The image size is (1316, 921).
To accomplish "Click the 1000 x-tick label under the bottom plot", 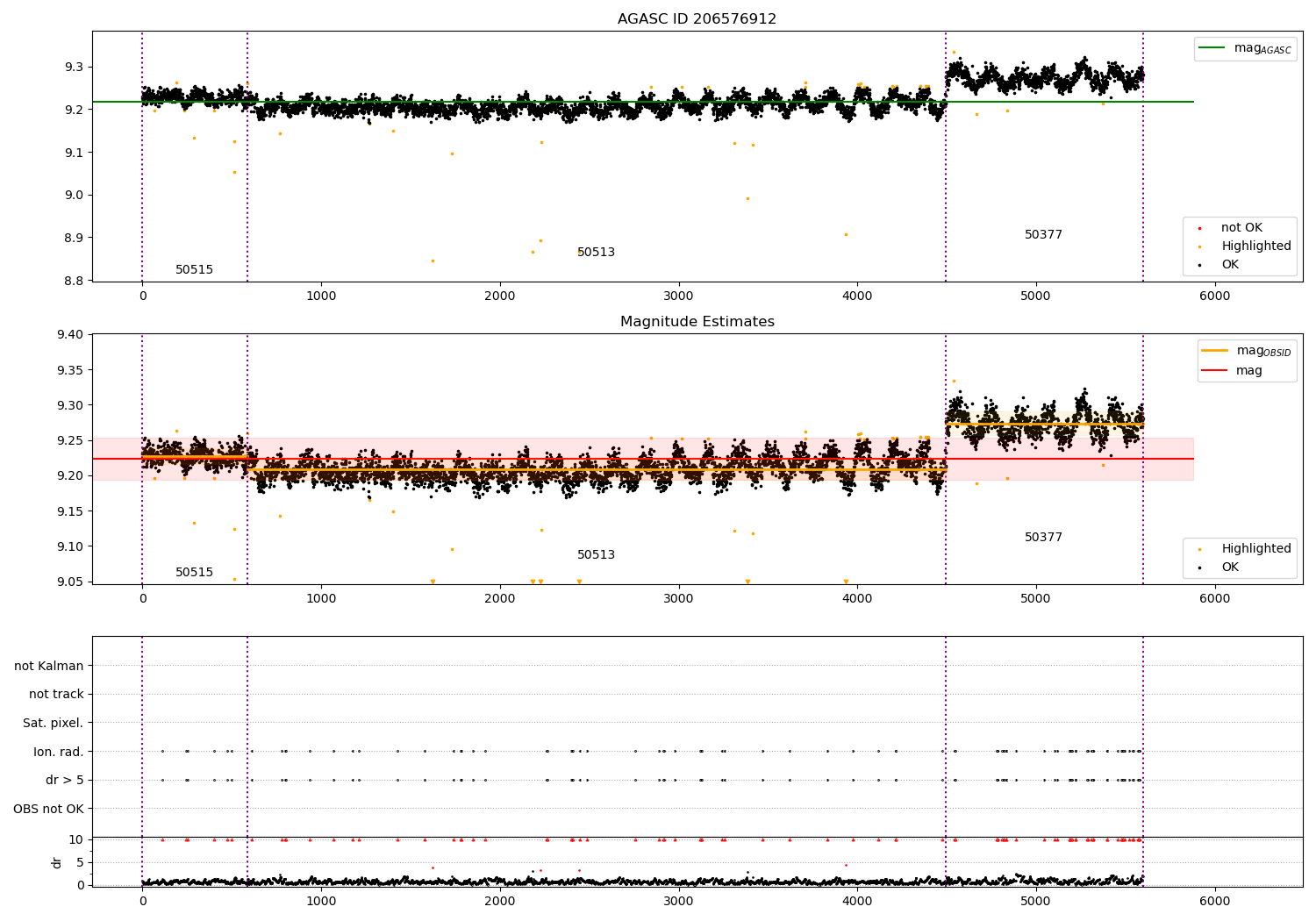I will click(321, 901).
